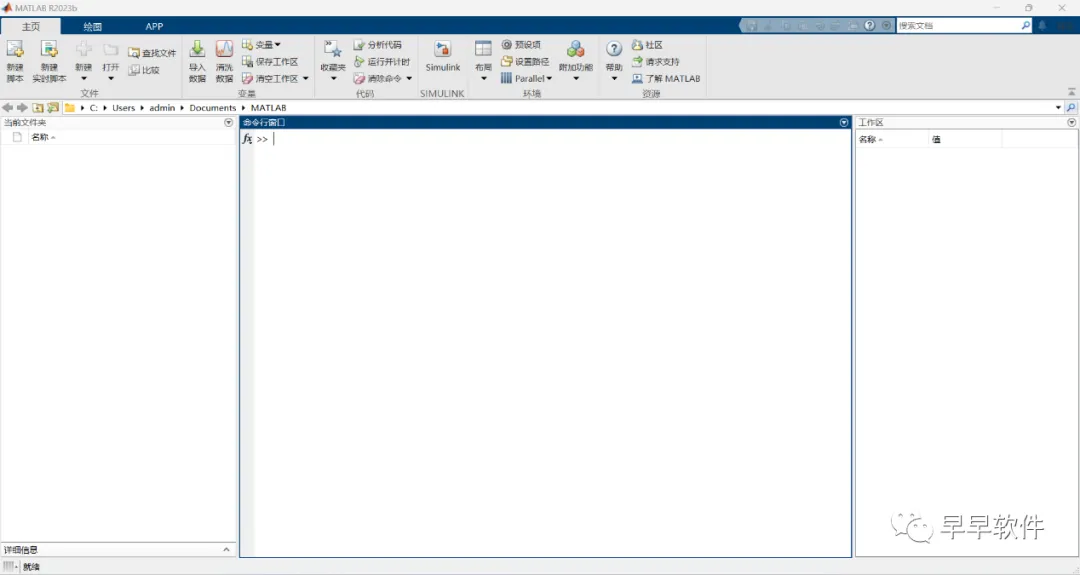The height and width of the screenshot is (575, 1080).
Task: Click MATLAB in the address path
Action: [x=269, y=107]
